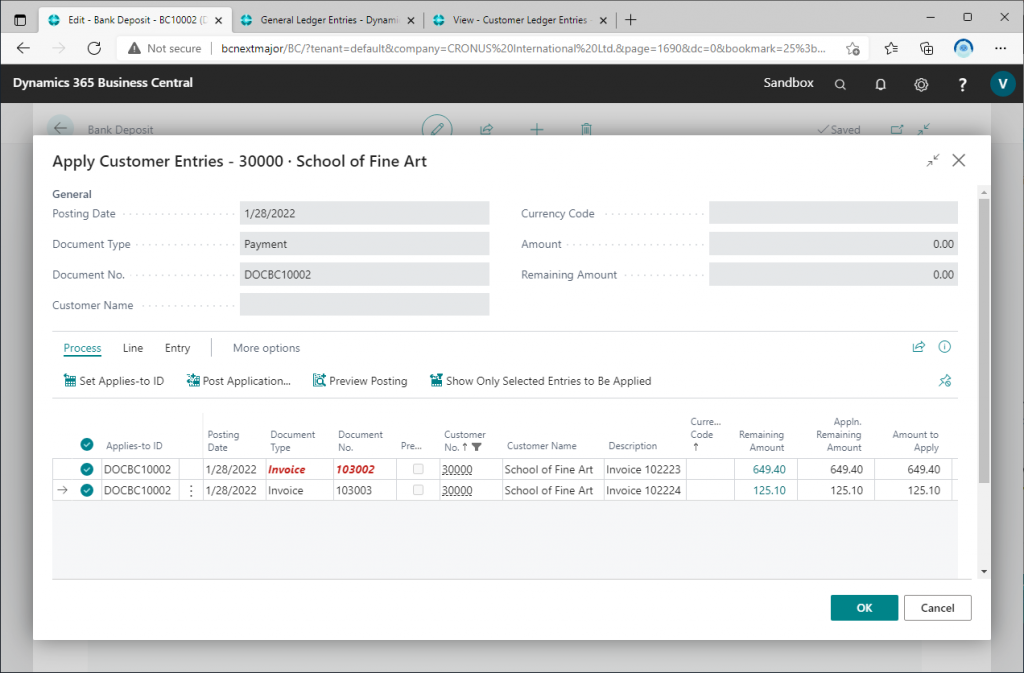Image resolution: width=1024 pixels, height=673 pixels.
Task: Click the pin action bar icon
Action: (x=944, y=381)
